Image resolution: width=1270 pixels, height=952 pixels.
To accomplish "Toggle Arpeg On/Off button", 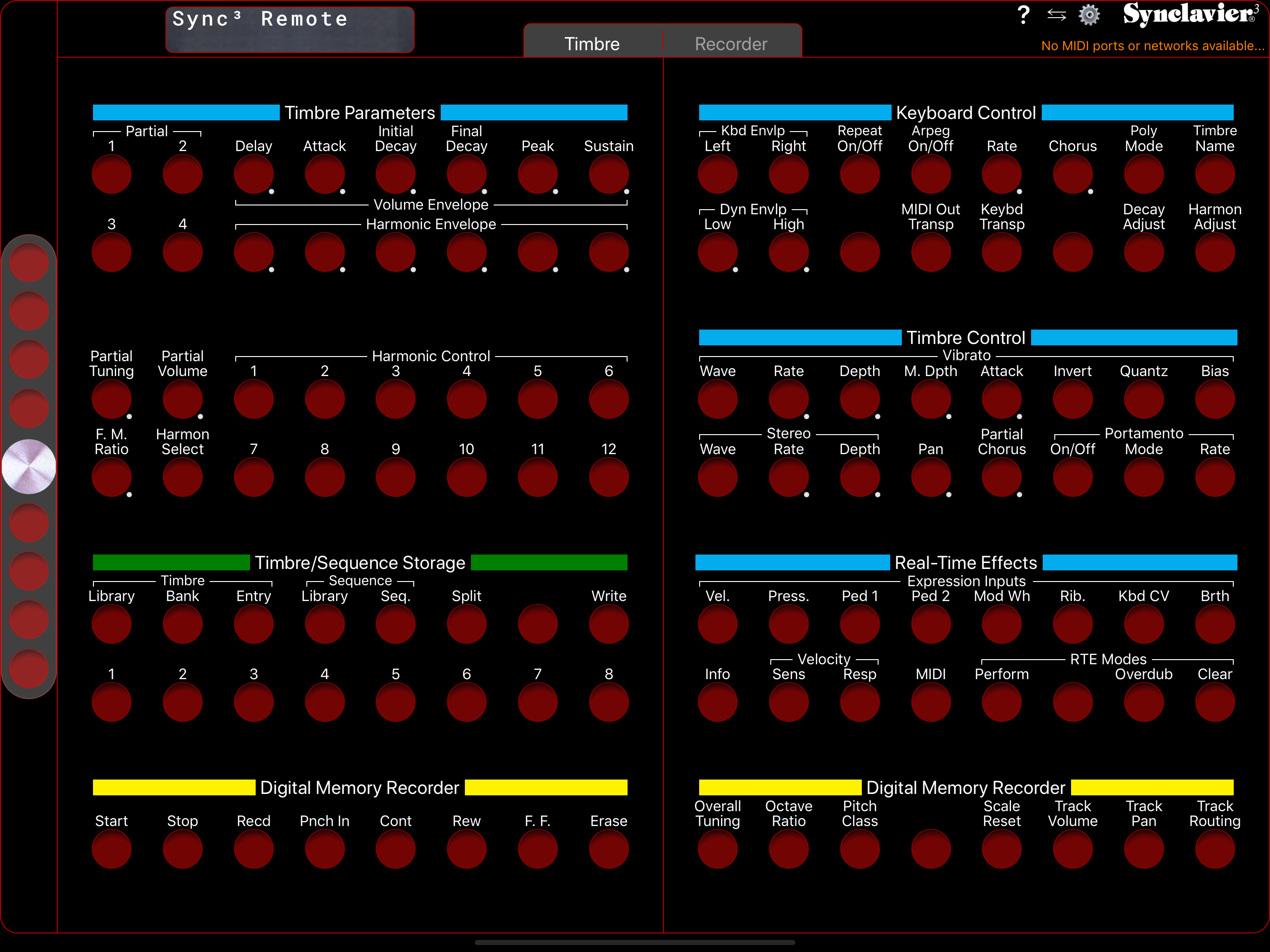I will click(x=931, y=175).
